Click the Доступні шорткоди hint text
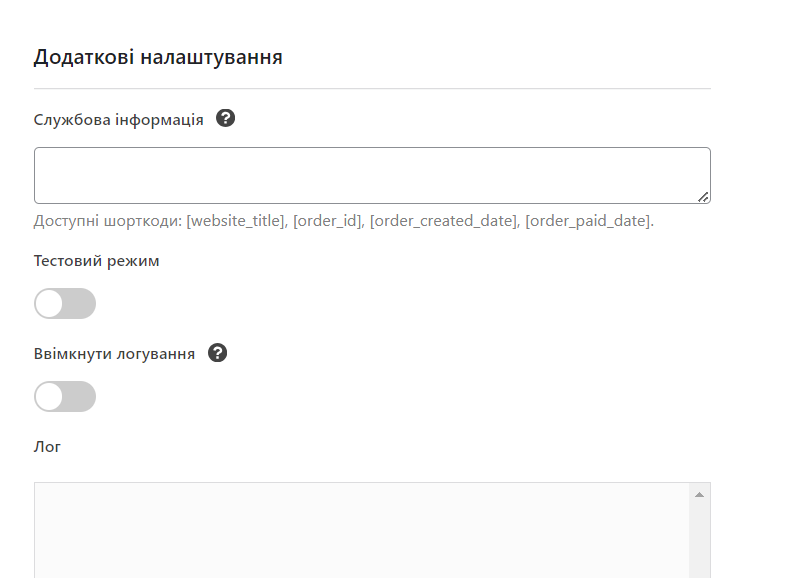Viewport: 791px width, 578px height. (344, 221)
